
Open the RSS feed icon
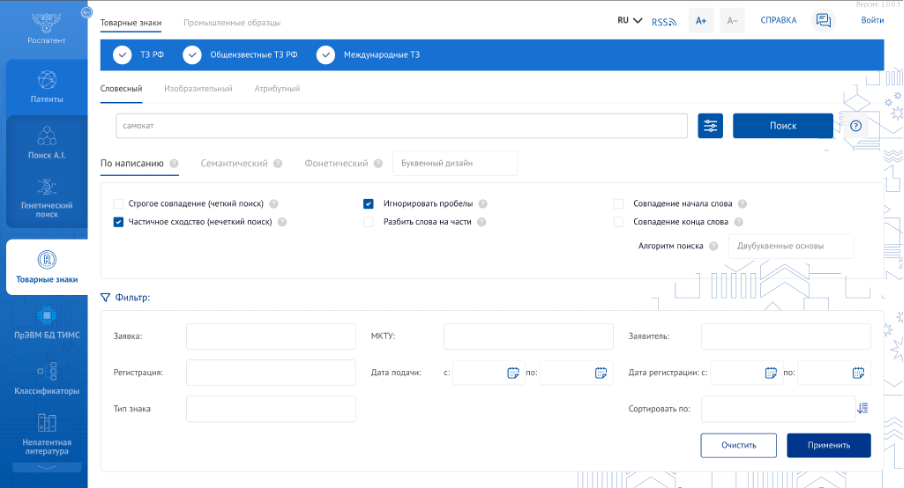click(x=664, y=21)
